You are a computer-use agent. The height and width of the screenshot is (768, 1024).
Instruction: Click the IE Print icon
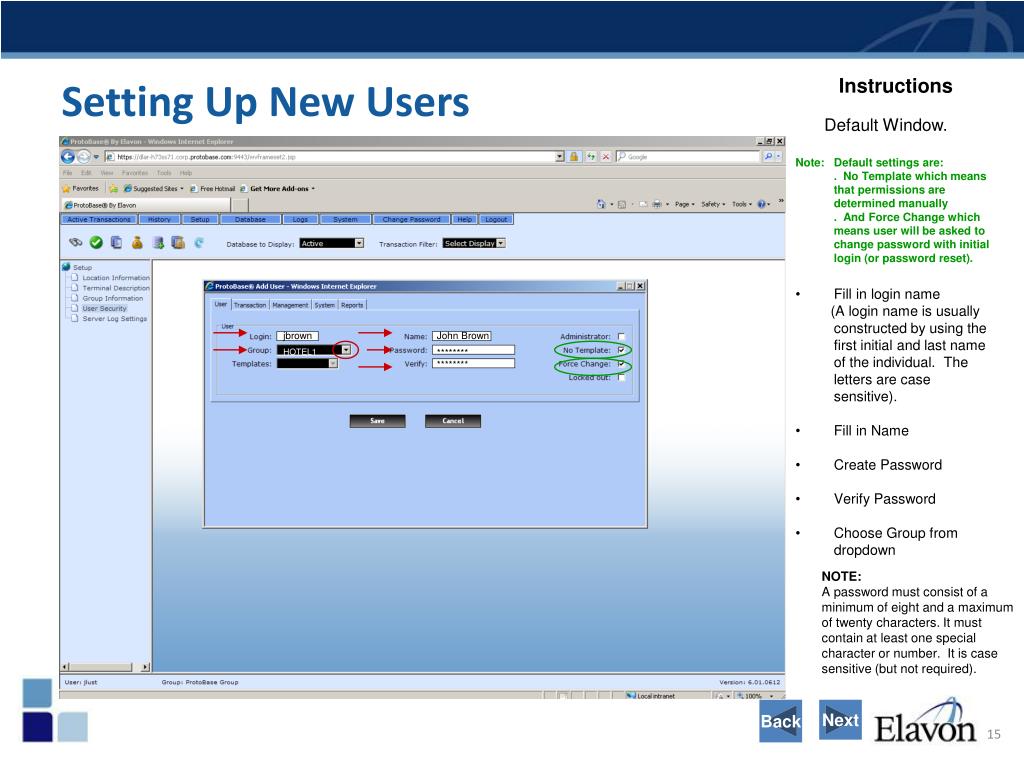click(657, 204)
